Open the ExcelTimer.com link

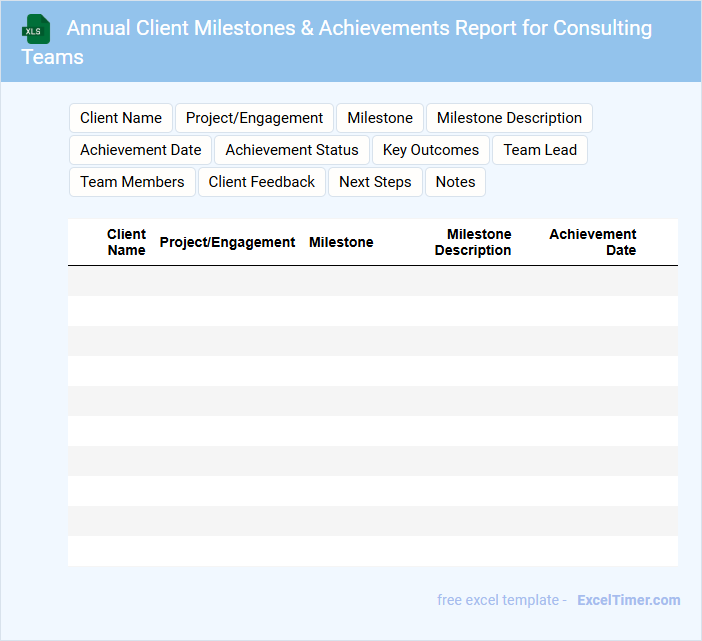point(628,600)
